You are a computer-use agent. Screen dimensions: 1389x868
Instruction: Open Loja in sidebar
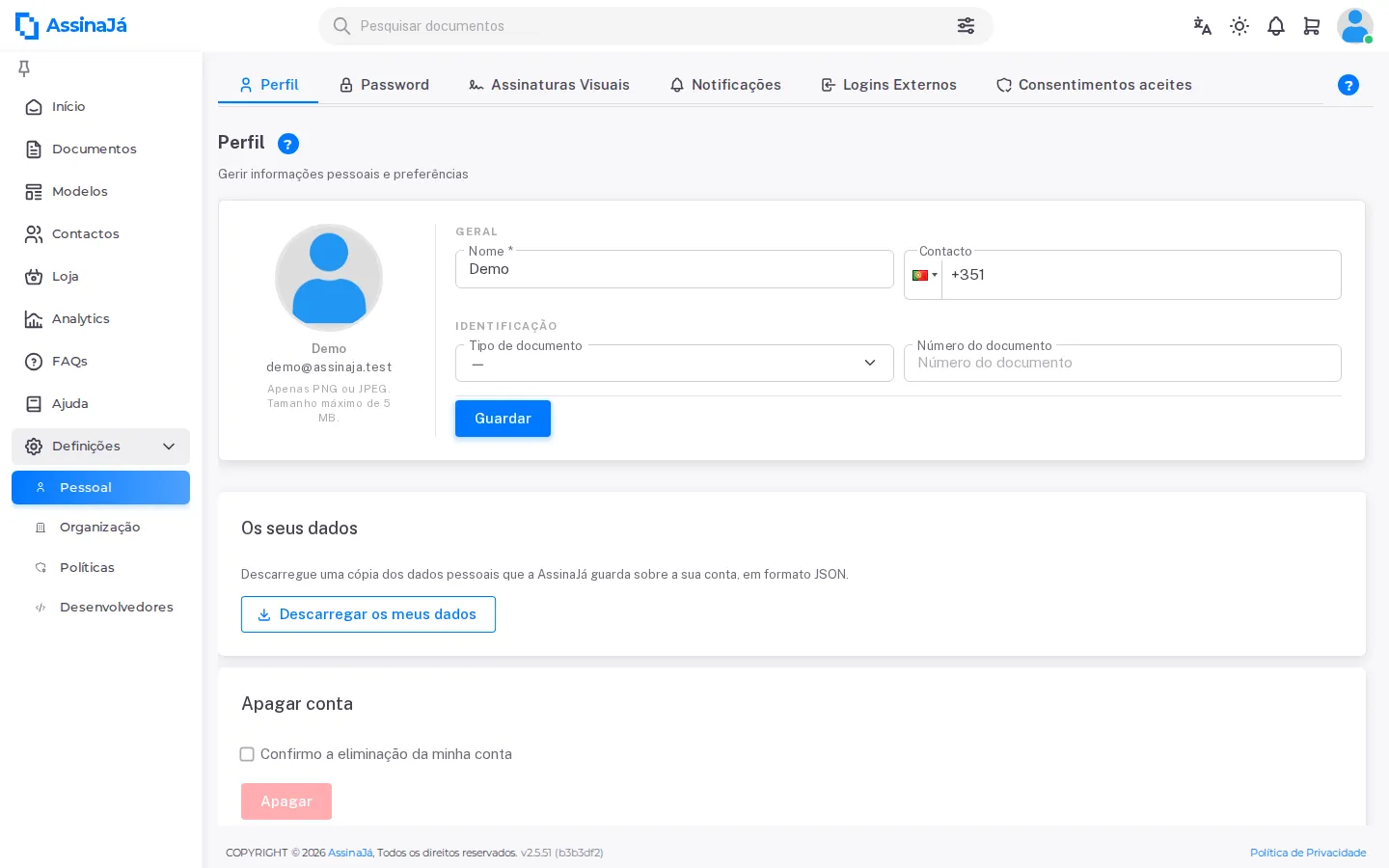coord(100,277)
